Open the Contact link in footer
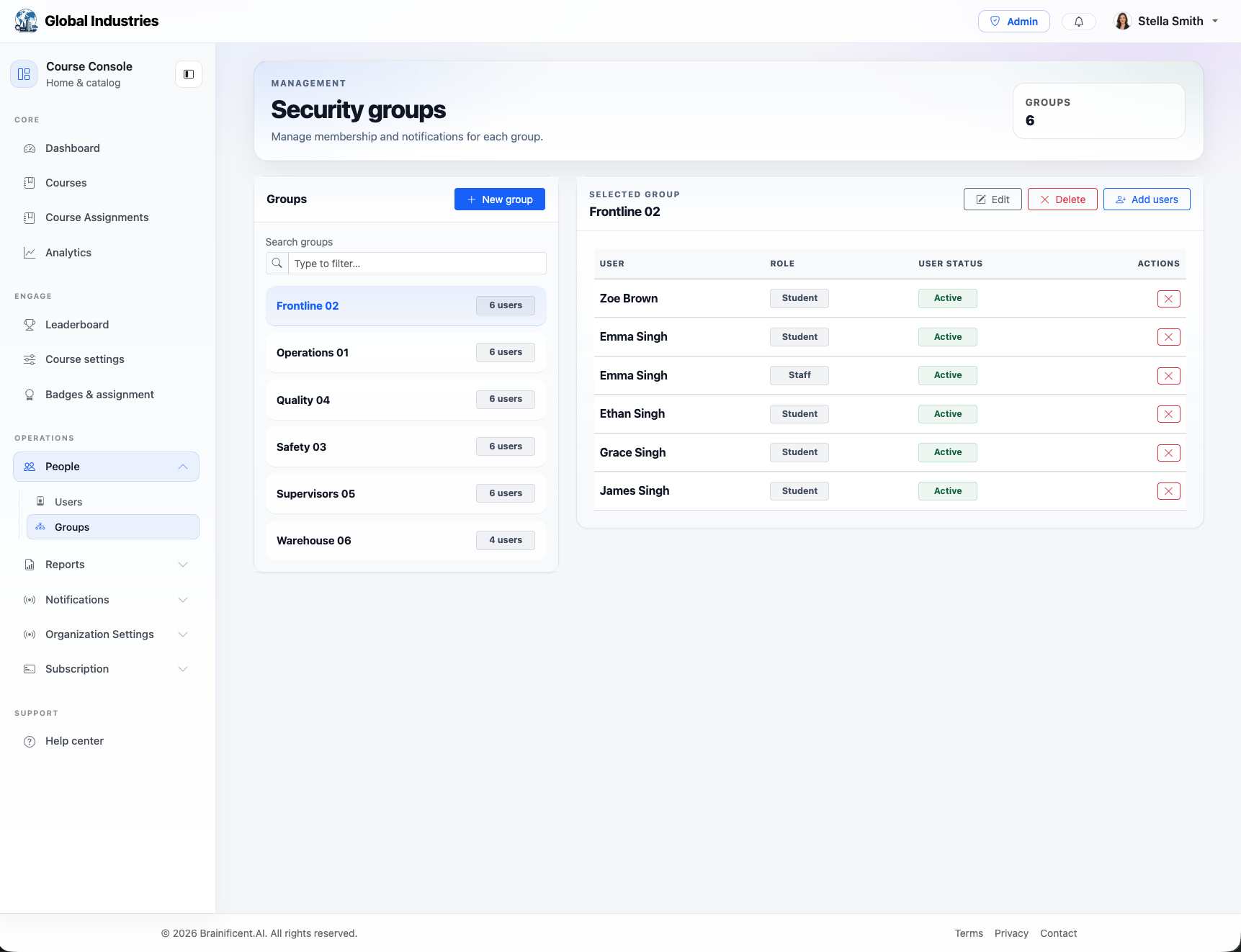 tap(1058, 933)
